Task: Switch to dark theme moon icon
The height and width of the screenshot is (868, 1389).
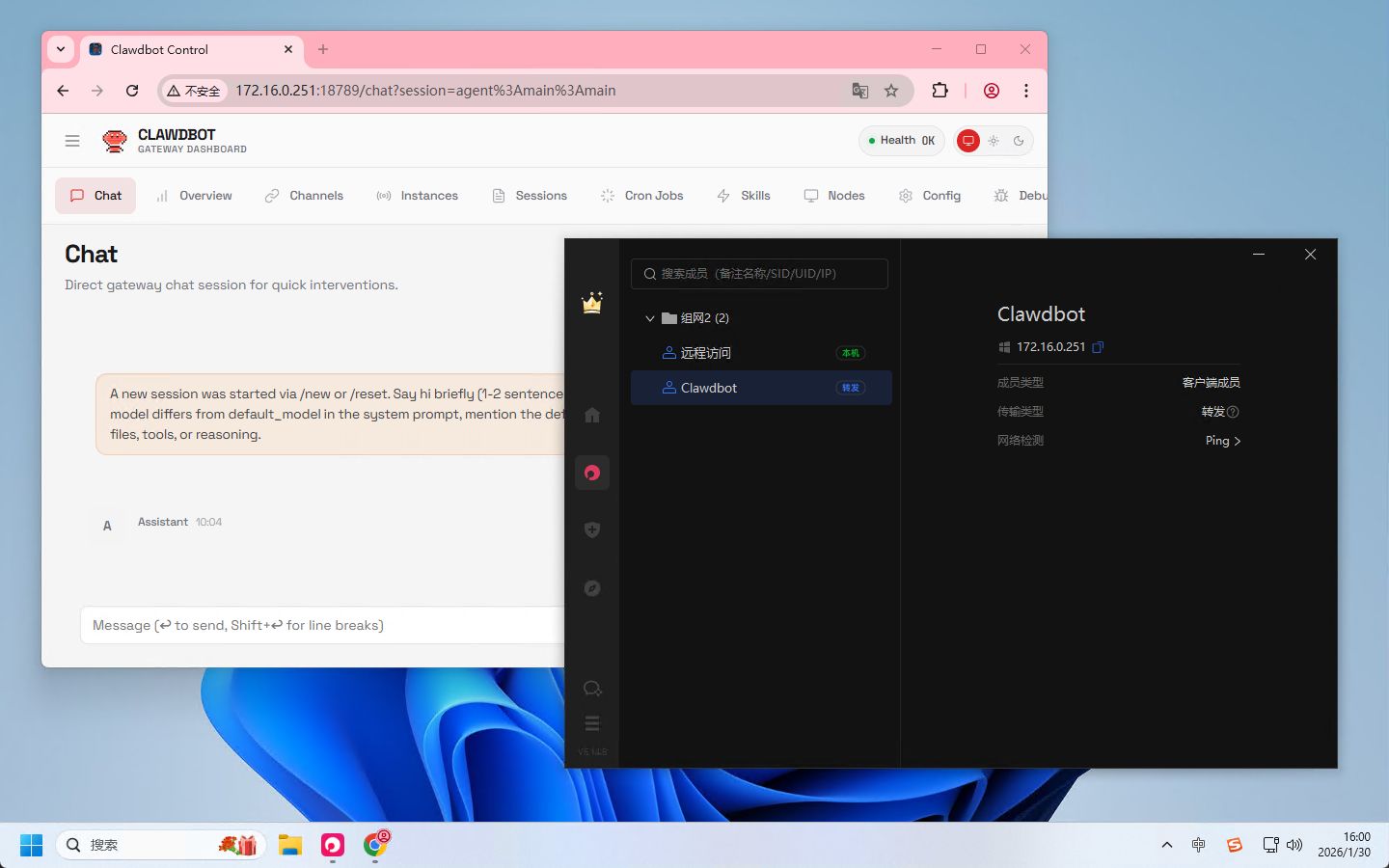Action: [x=1019, y=141]
